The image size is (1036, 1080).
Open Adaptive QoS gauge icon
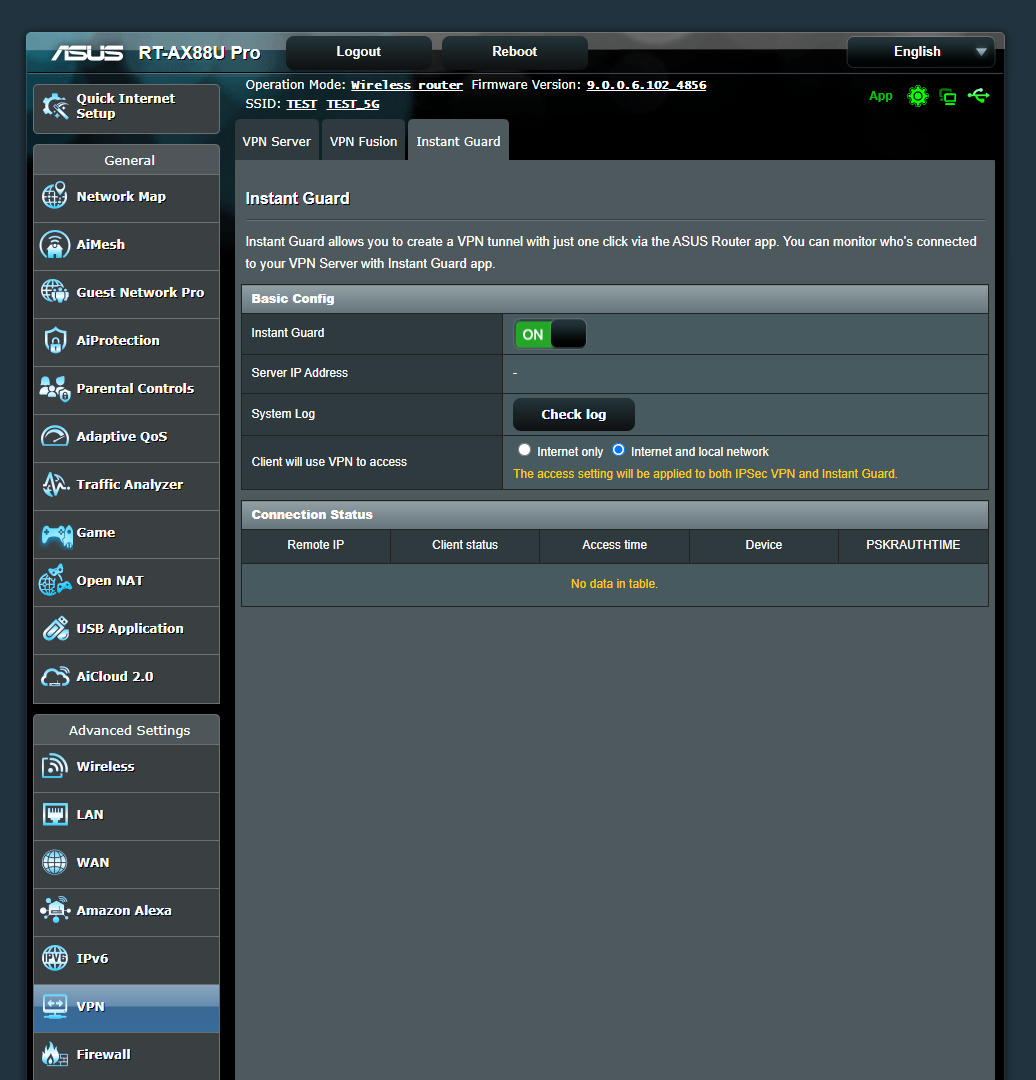coord(55,437)
